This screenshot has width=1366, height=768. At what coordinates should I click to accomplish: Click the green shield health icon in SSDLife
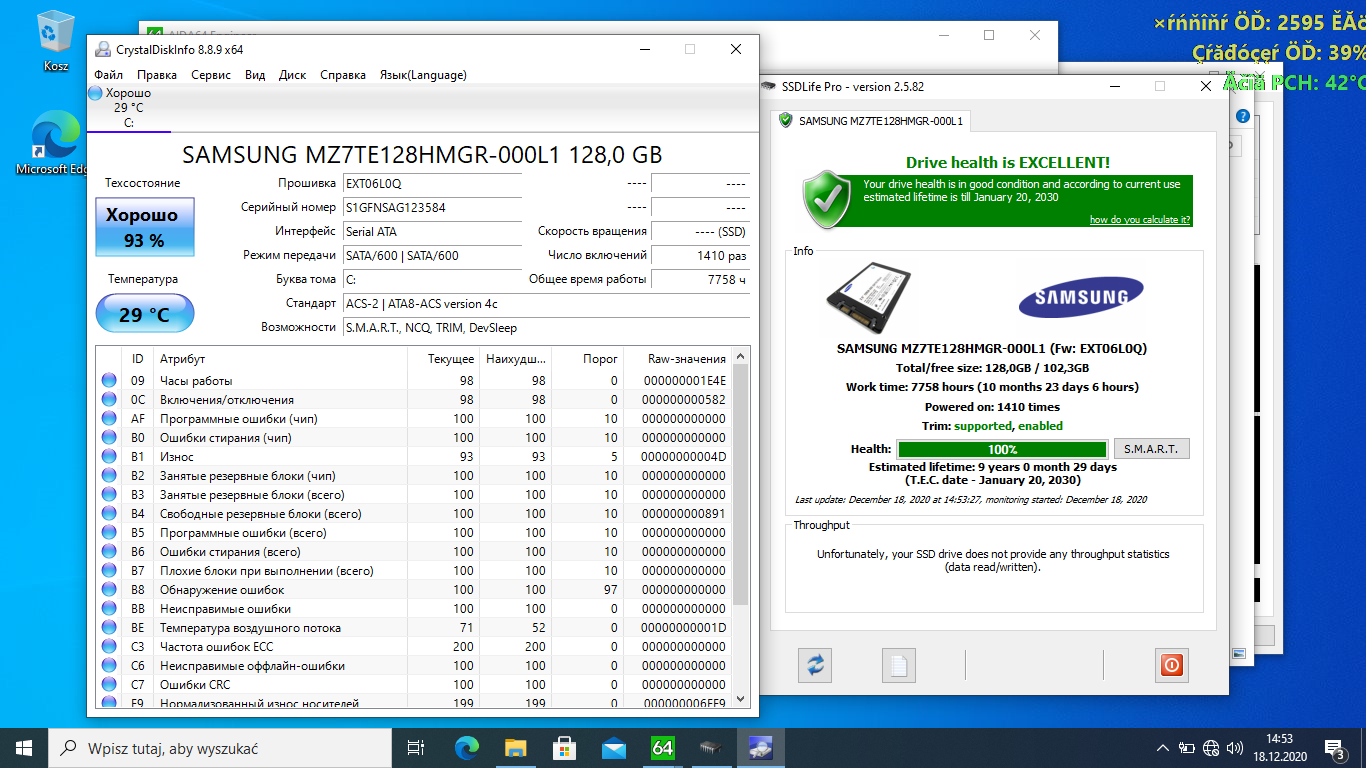click(826, 198)
